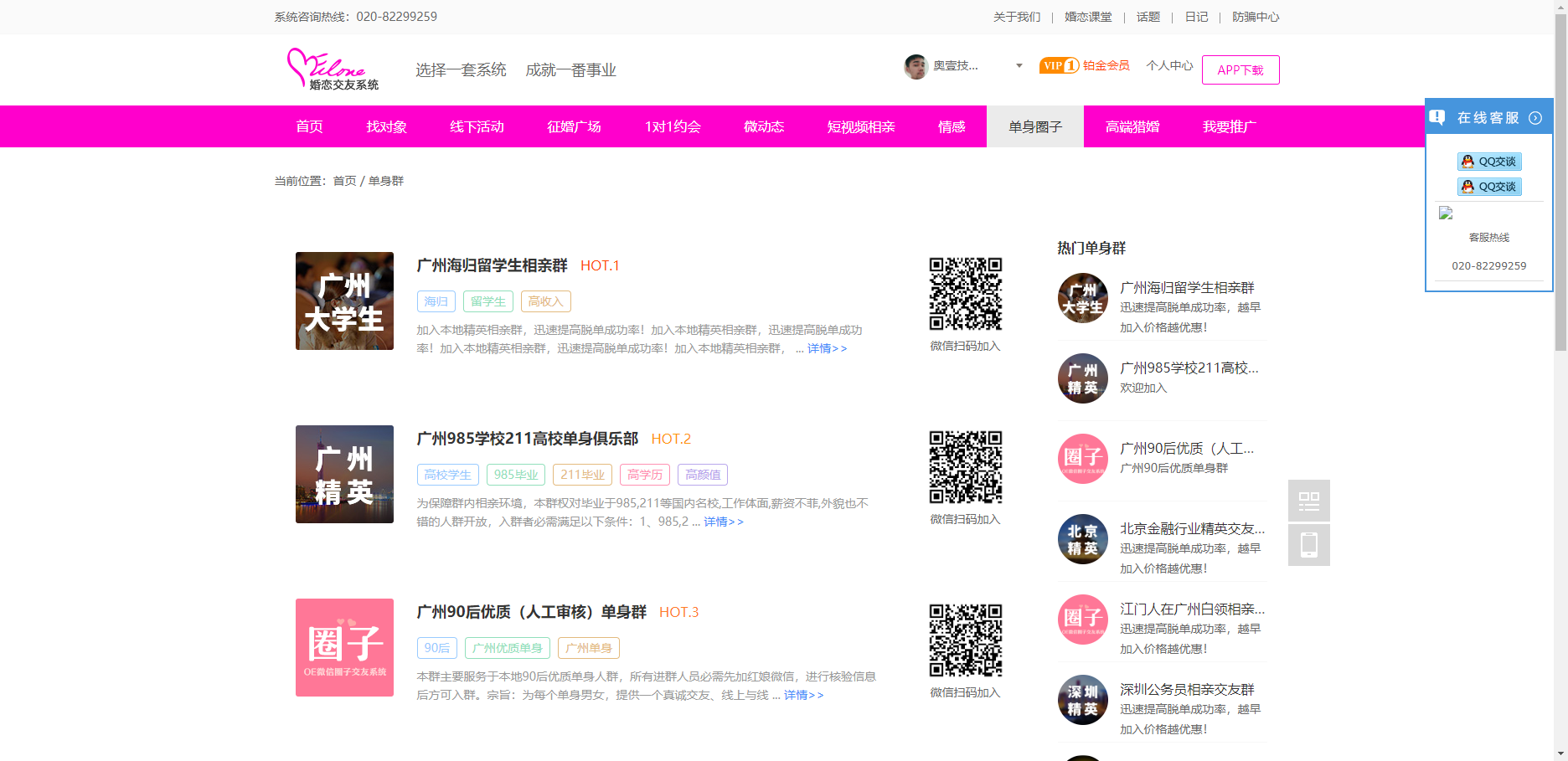Click the page vertical scrollbar

[1560, 184]
